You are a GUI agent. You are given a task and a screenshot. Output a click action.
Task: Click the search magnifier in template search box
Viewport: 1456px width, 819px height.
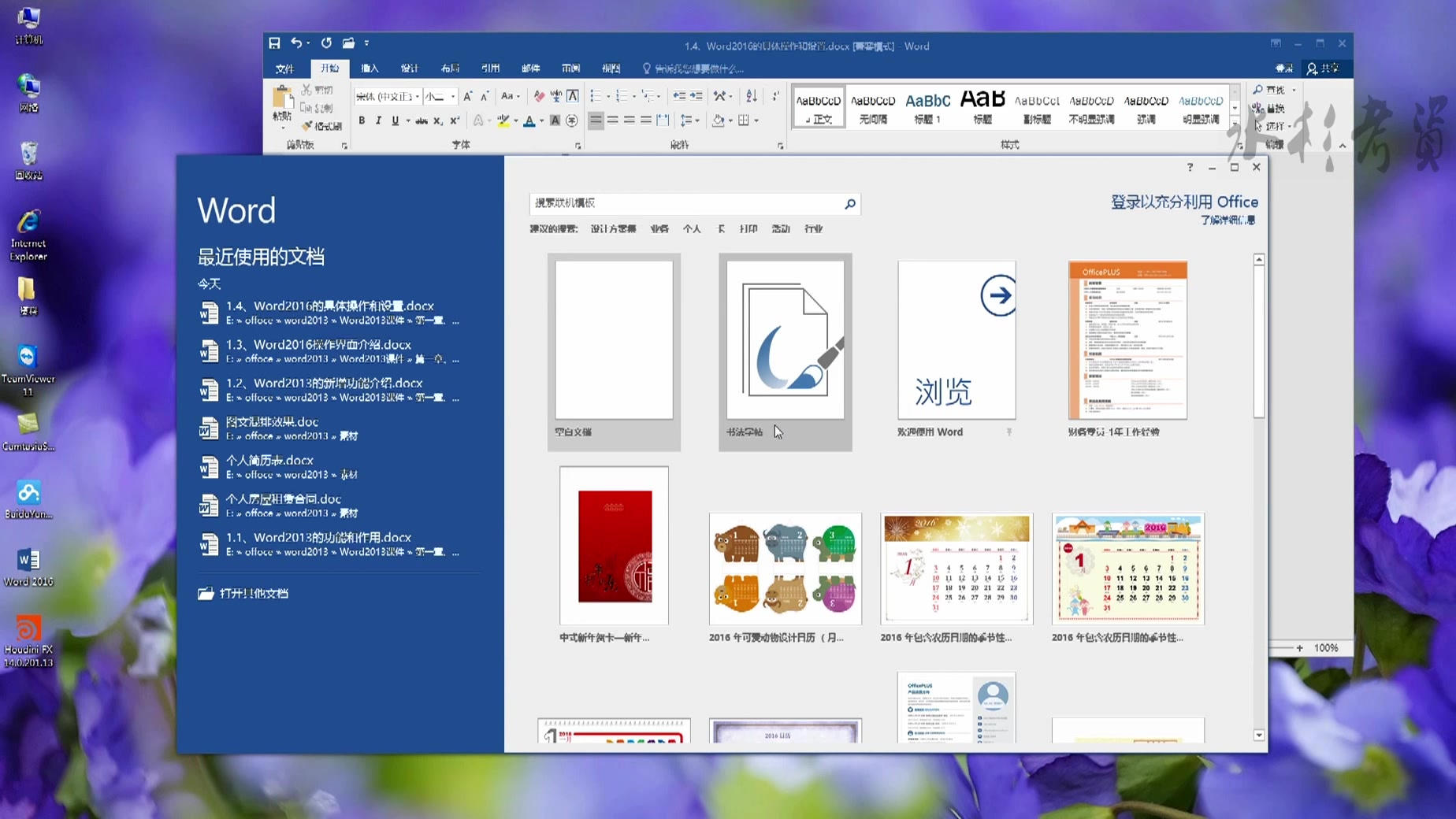pos(850,204)
